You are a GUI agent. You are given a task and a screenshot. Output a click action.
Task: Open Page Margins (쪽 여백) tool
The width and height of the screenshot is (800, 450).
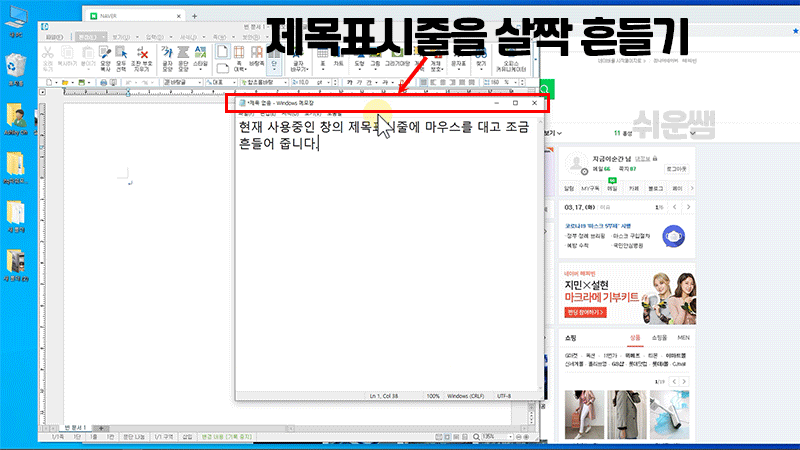pyautogui.click(x=239, y=53)
